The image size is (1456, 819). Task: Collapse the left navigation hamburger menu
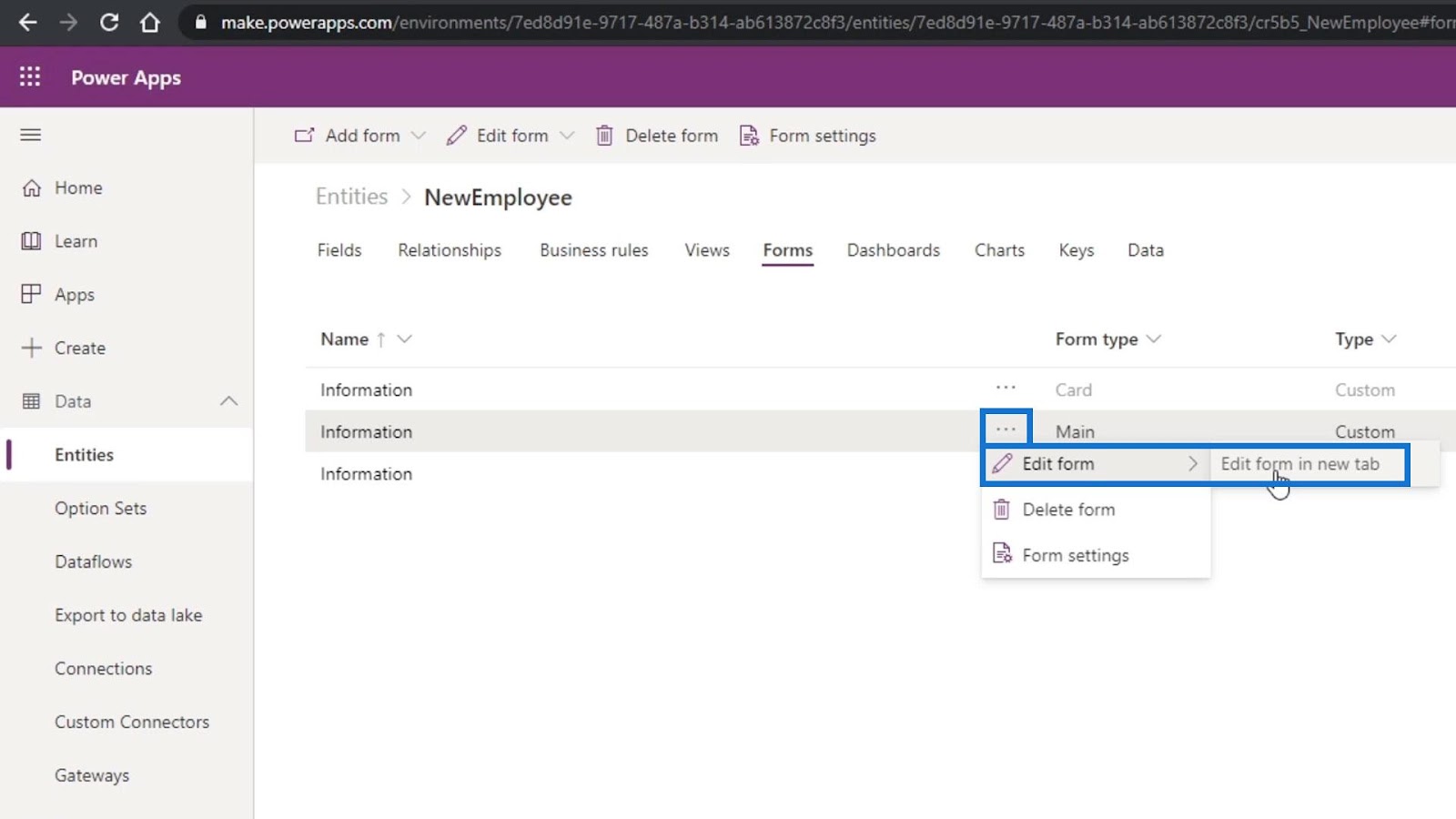pyautogui.click(x=31, y=135)
